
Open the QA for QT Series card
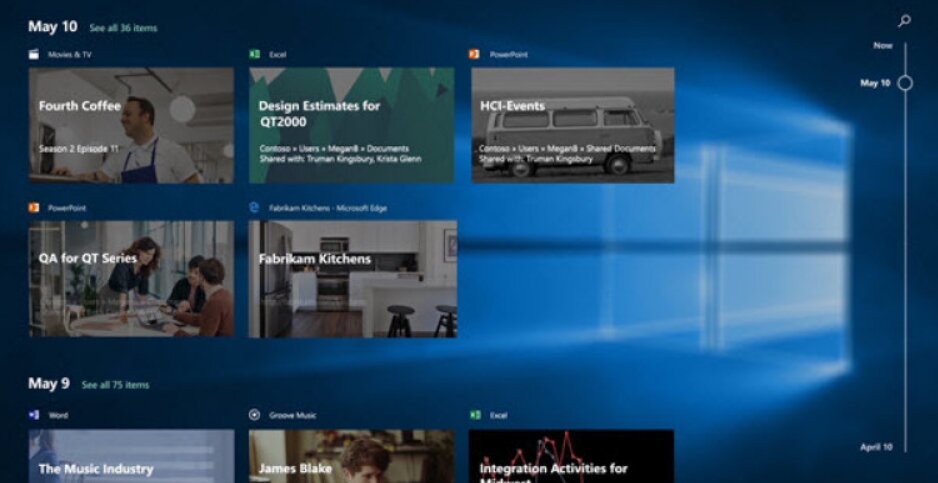(131, 279)
